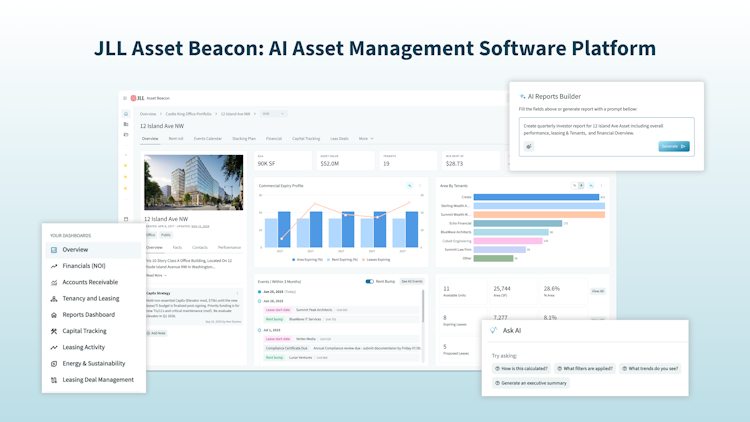Click Castle King Office Portfolio breadcrumb

tap(188, 114)
